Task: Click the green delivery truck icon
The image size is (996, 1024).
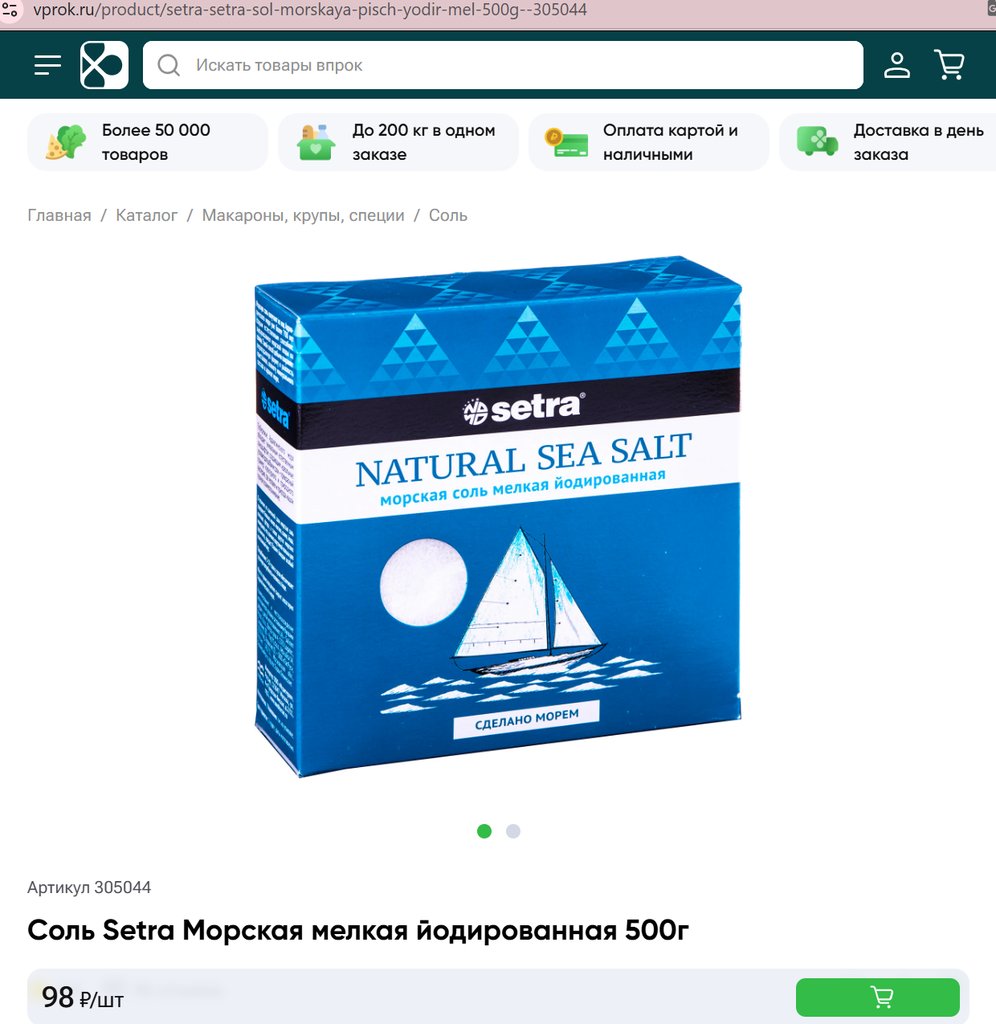Action: (x=817, y=142)
